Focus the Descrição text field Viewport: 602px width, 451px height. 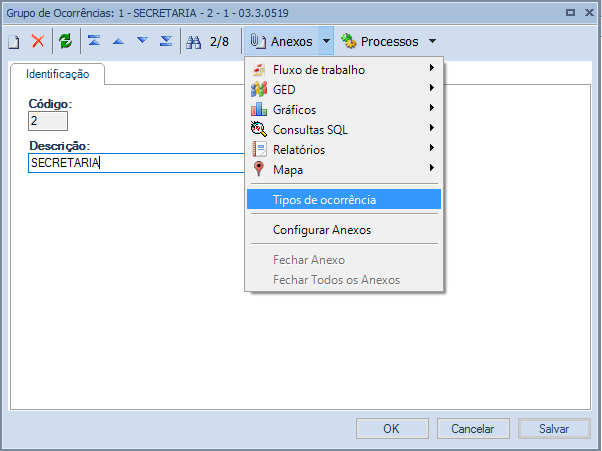(x=137, y=163)
